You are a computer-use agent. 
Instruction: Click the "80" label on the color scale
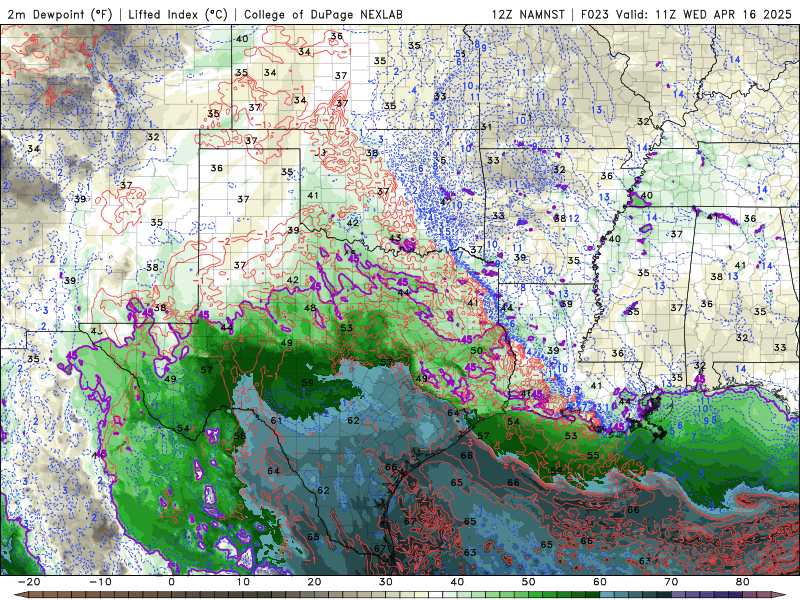pos(743,582)
